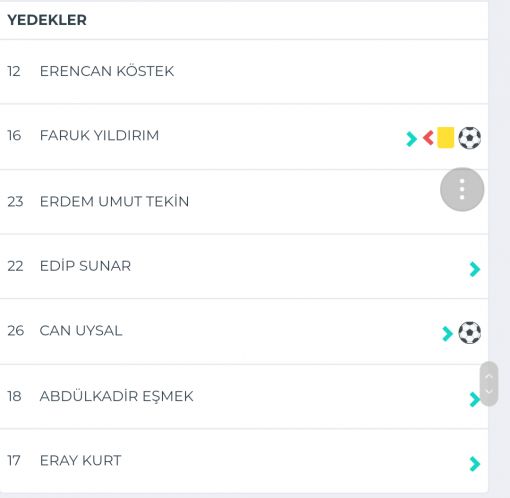Screen dimensions: 510x498
Task: Select player Faruk Yıldırım name
Action: [x=99, y=136]
